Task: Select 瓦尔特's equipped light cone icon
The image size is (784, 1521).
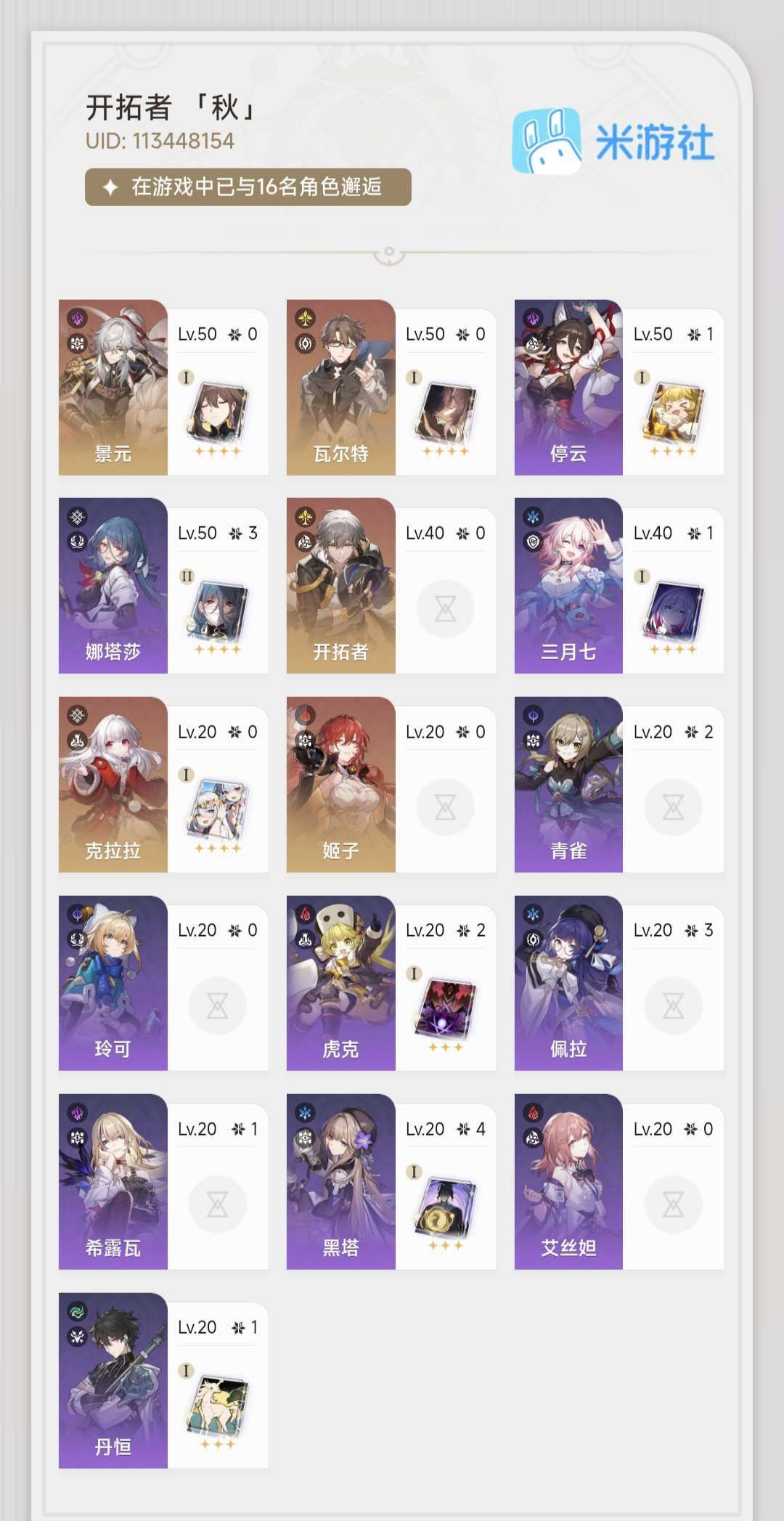Action: point(445,411)
